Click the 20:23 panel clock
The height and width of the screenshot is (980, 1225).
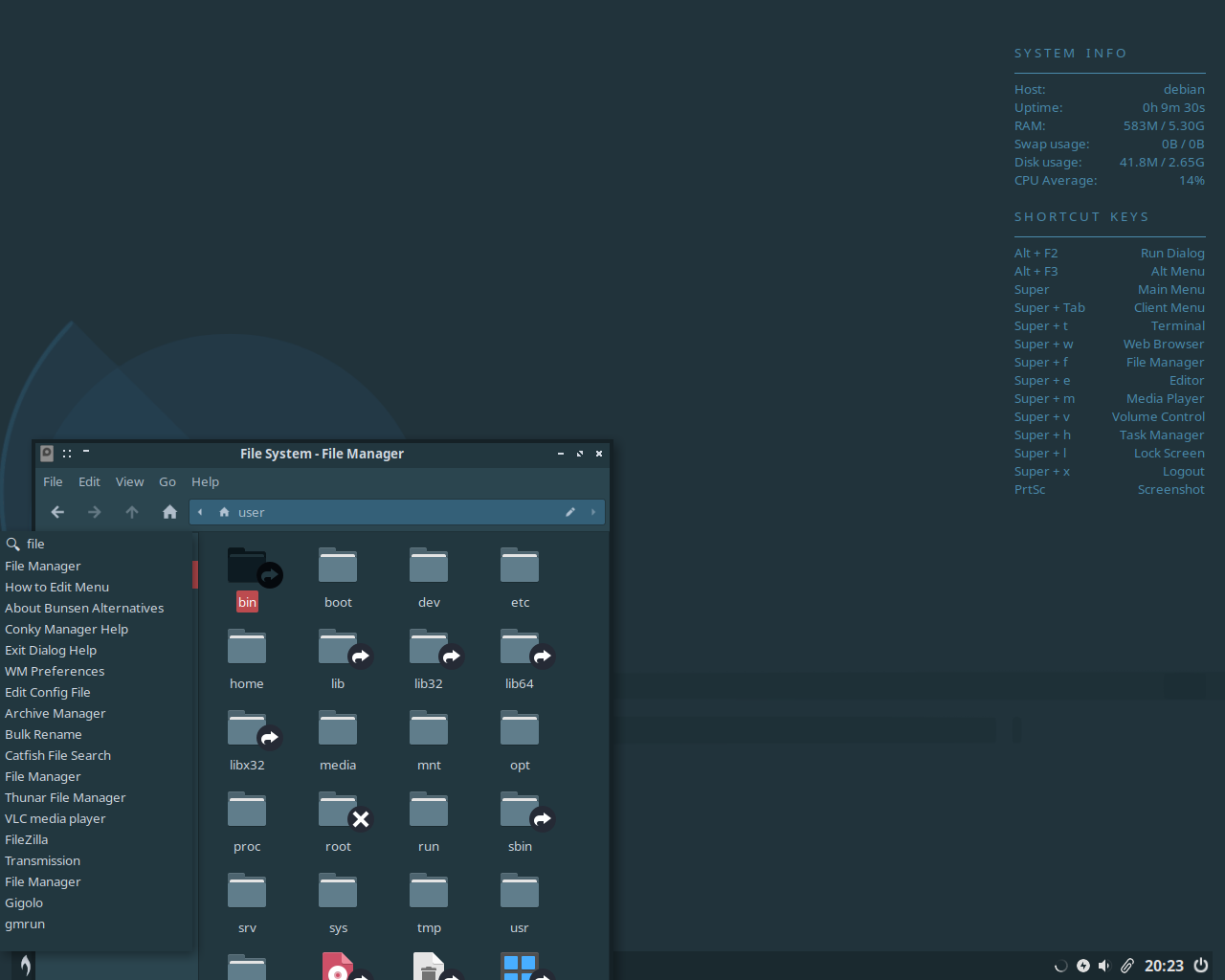click(x=1164, y=966)
